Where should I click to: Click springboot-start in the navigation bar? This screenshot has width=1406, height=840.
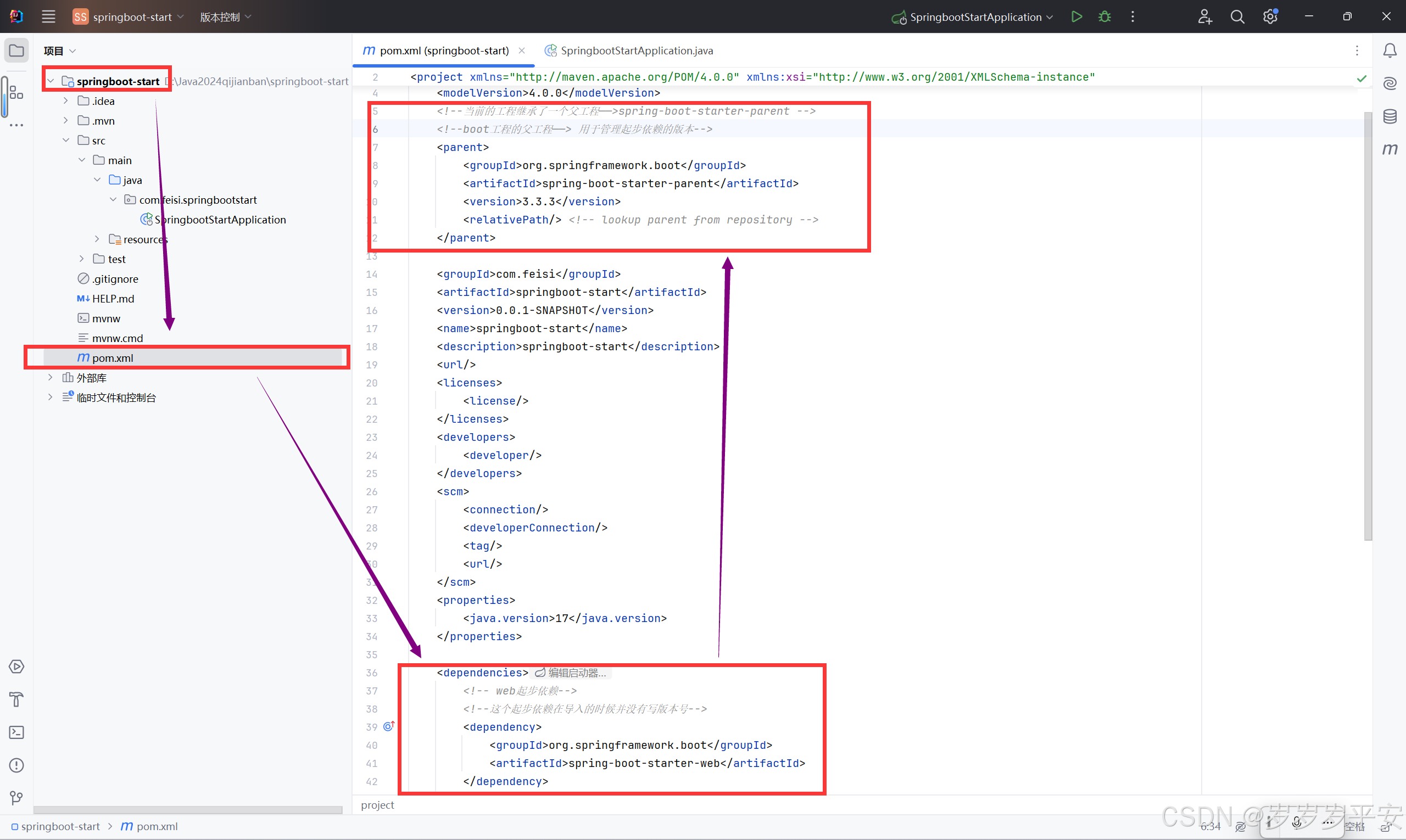[55, 826]
